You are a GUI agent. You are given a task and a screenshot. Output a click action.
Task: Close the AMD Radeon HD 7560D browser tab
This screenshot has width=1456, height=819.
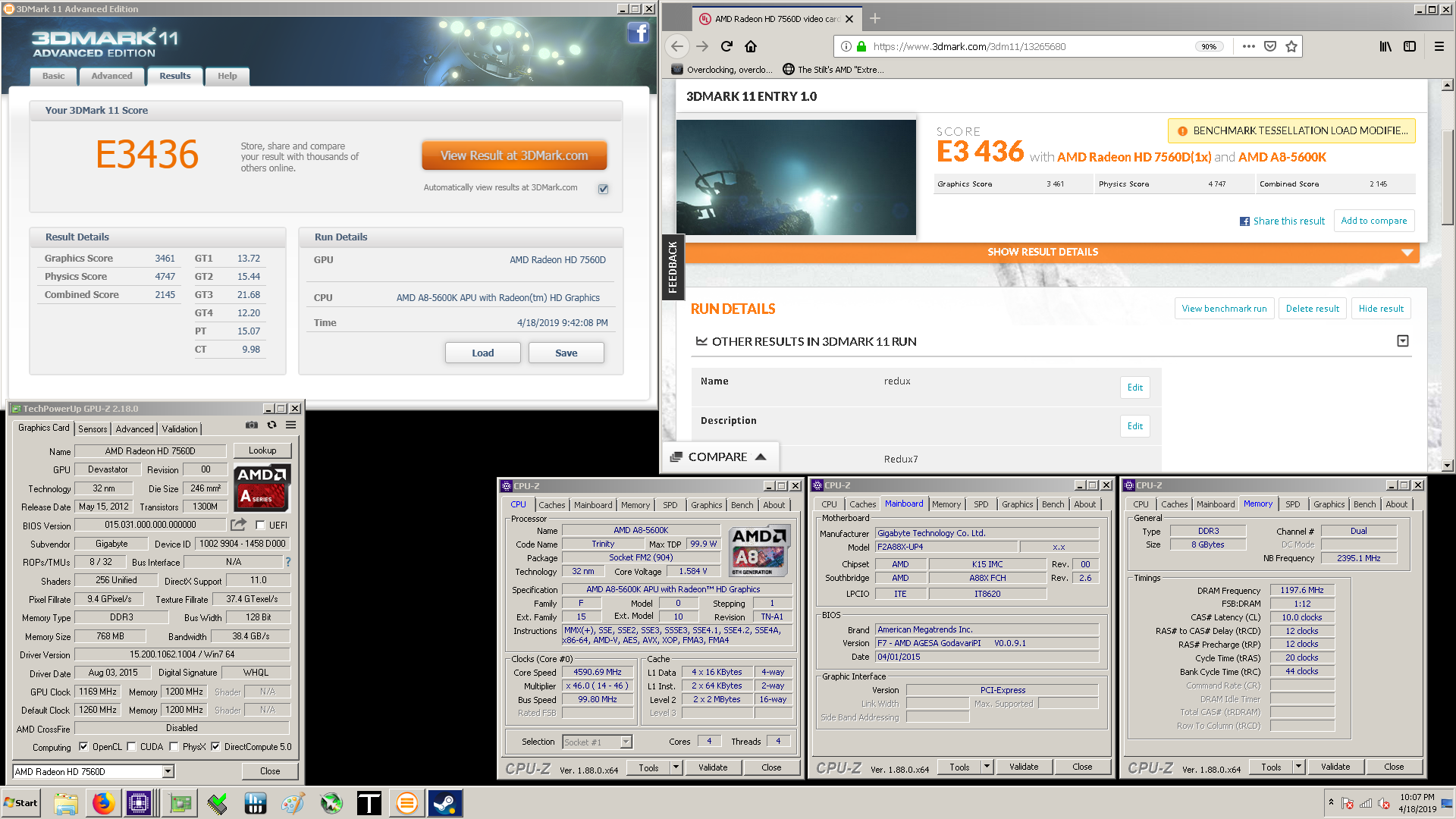click(x=849, y=19)
